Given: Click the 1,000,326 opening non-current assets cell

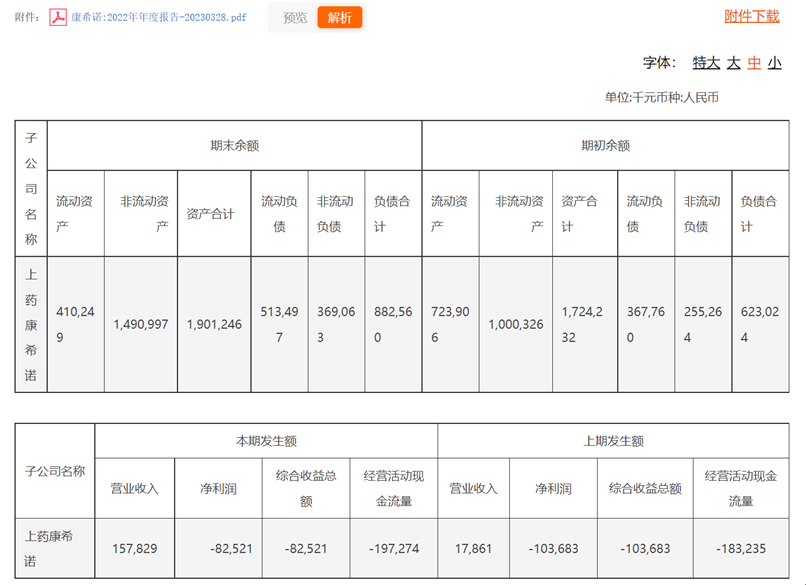Looking at the screenshot, I should pyautogui.click(x=515, y=325).
